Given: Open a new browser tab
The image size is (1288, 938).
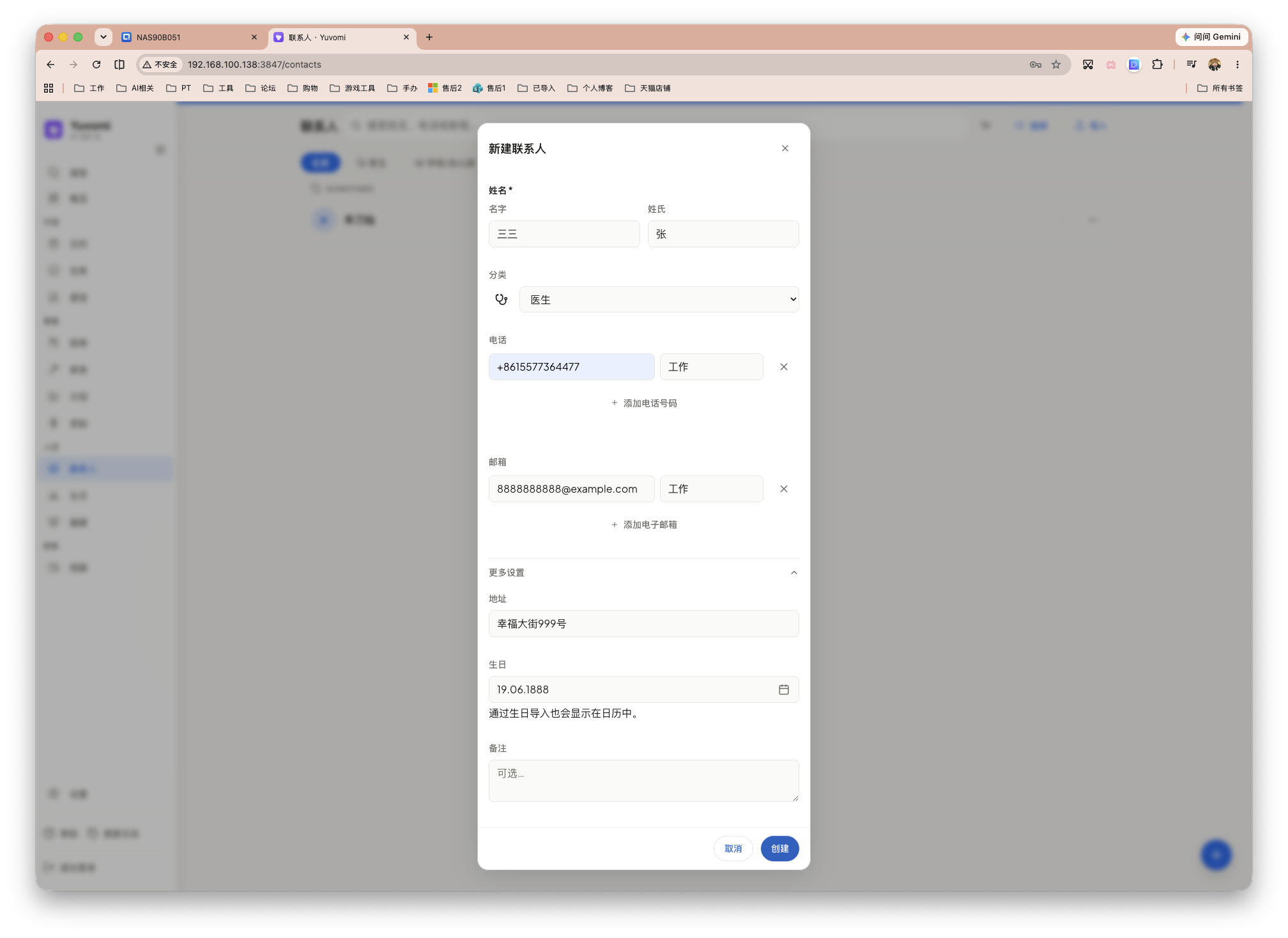Looking at the screenshot, I should (x=429, y=38).
